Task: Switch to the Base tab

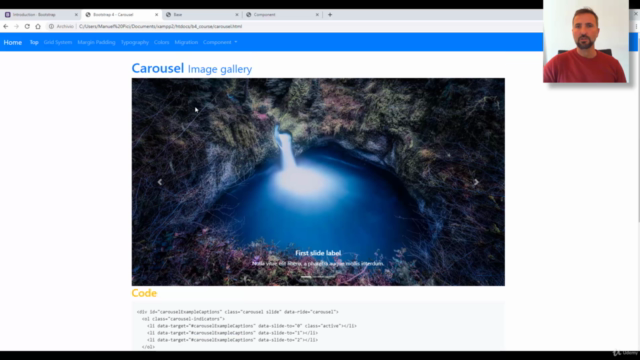Action: (x=202, y=15)
